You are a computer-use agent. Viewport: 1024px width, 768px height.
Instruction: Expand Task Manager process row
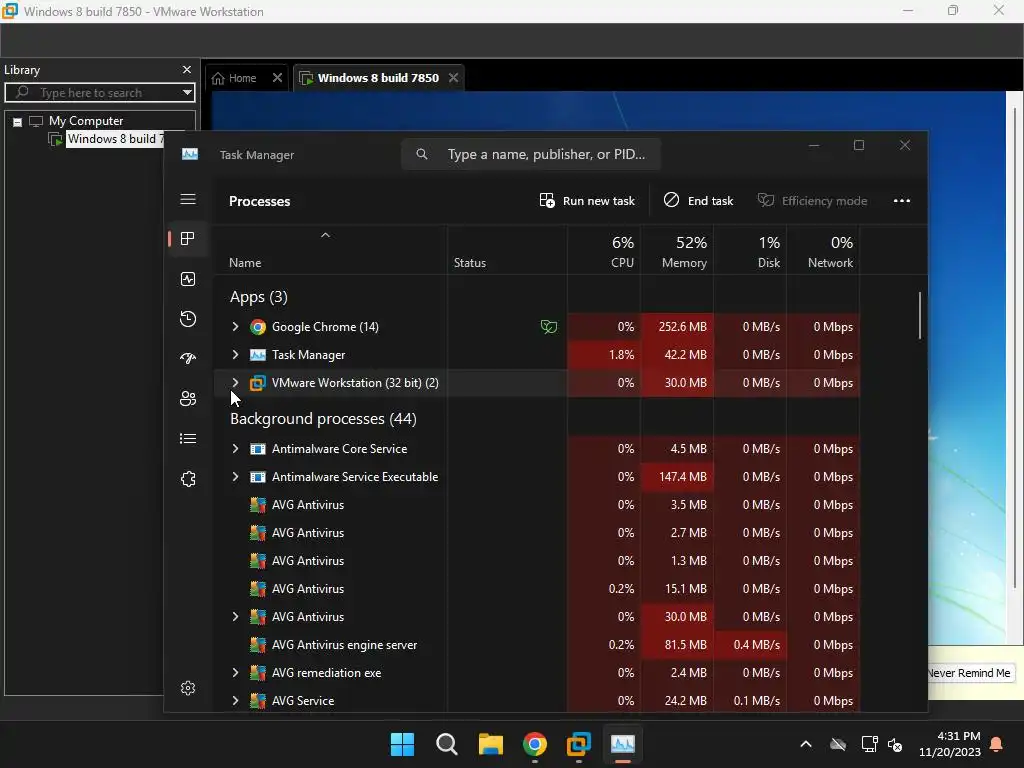[235, 355]
